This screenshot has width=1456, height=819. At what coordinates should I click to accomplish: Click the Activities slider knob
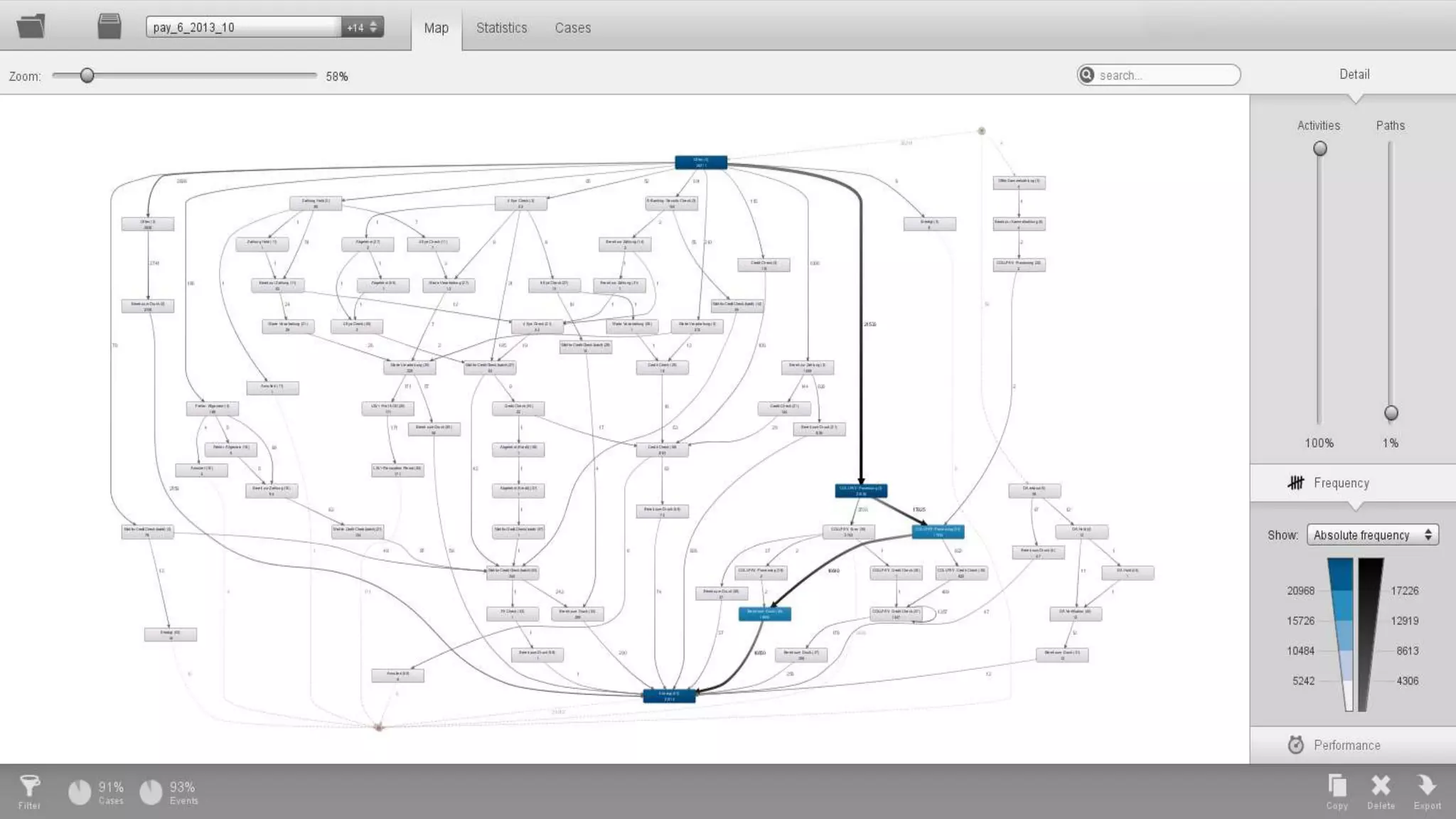[x=1319, y=149]
